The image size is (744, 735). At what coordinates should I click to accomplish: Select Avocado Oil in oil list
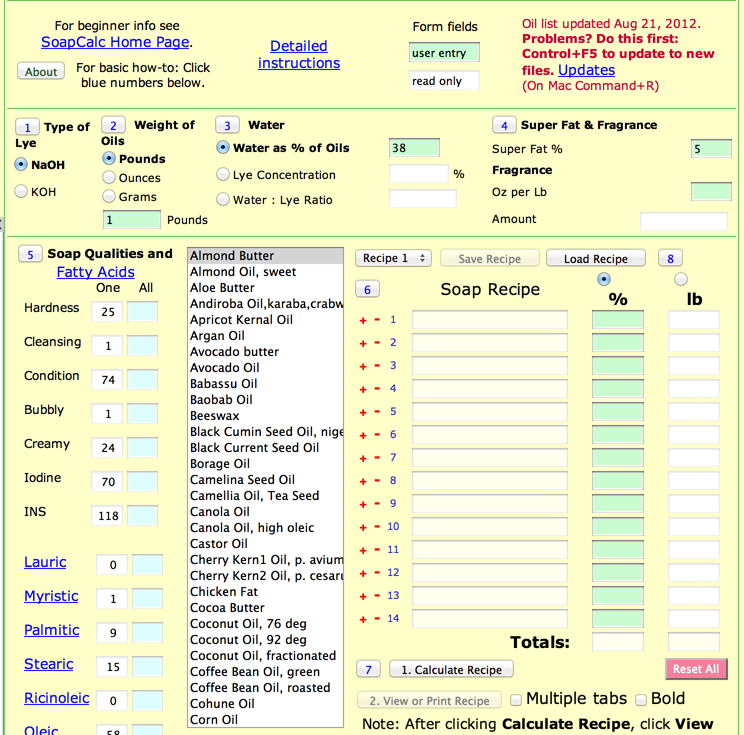click(x=265, y=368)
